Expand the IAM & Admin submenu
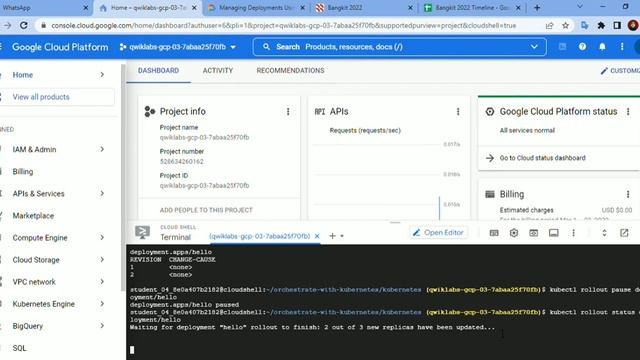 [102, 149]
